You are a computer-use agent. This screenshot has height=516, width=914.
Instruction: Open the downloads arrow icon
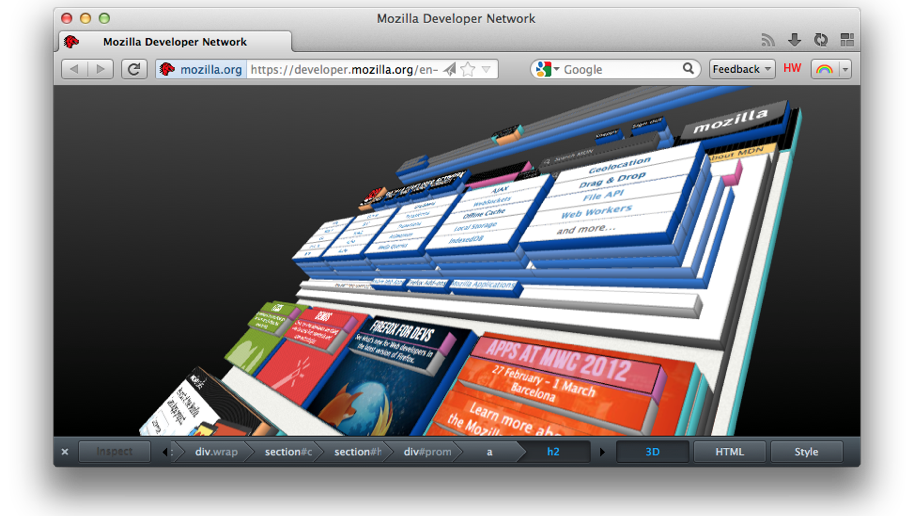[x=794, y=40]
